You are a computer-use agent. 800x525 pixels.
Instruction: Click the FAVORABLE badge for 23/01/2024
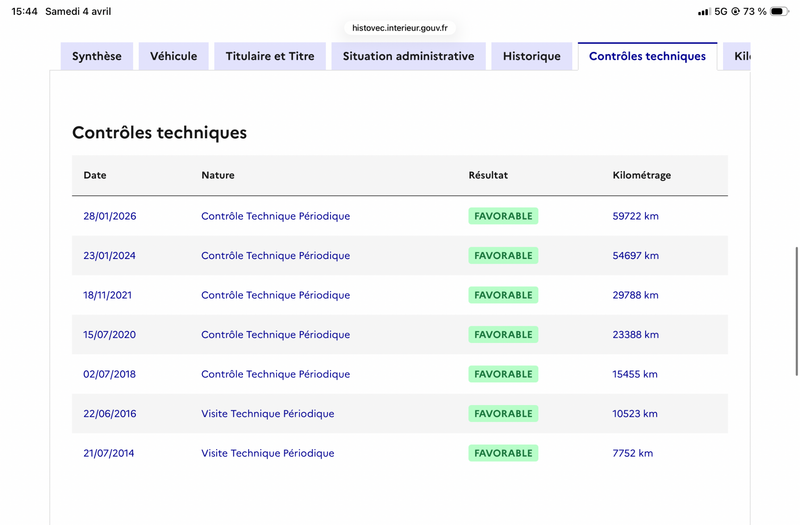(503, 256)
